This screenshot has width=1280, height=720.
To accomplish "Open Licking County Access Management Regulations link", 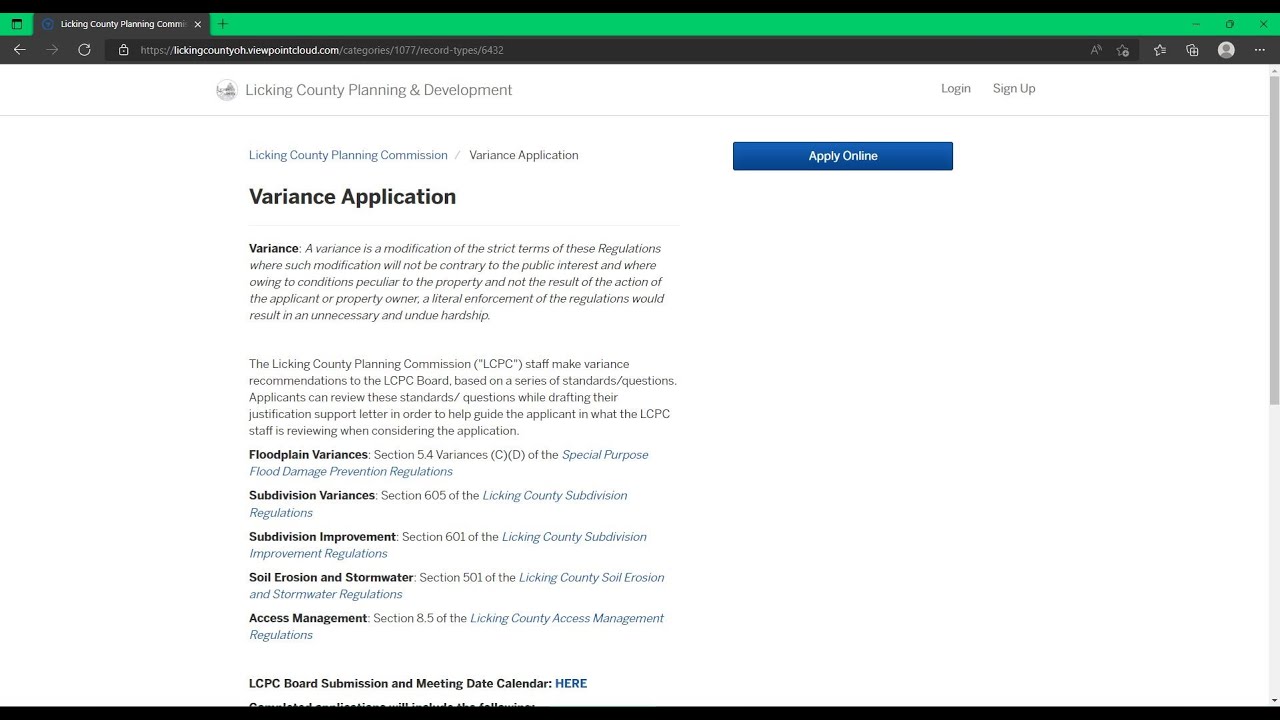I will (x=456, y=627).
